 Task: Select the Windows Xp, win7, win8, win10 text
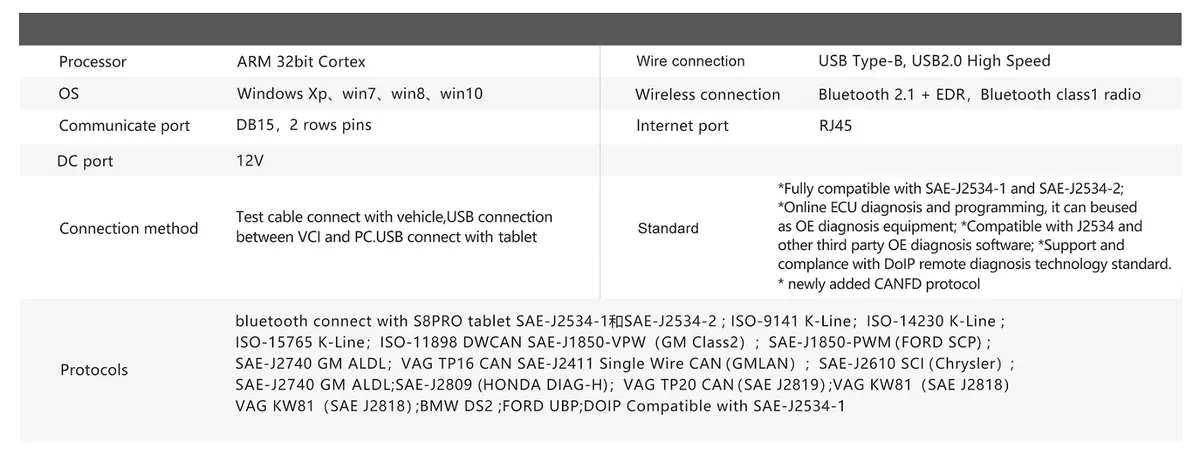pos(359,94)
